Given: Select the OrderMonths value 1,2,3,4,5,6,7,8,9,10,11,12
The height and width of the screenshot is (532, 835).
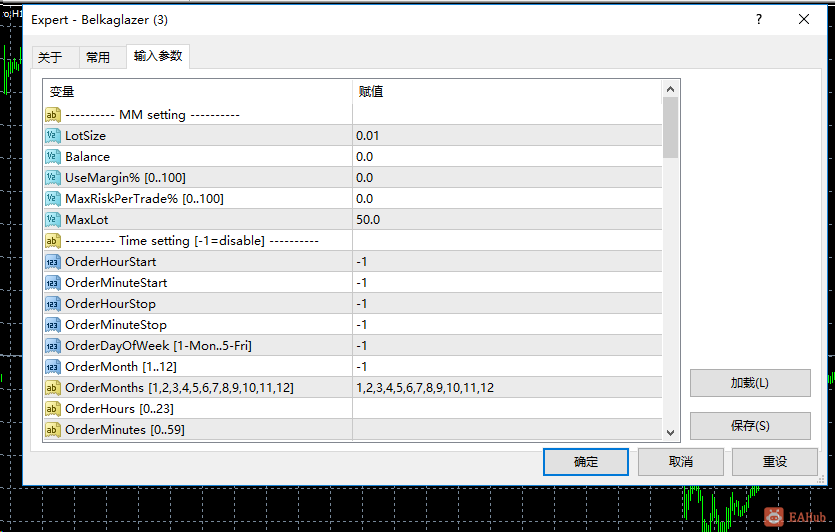Looking at the screenshot, I should tap(425, 388).
